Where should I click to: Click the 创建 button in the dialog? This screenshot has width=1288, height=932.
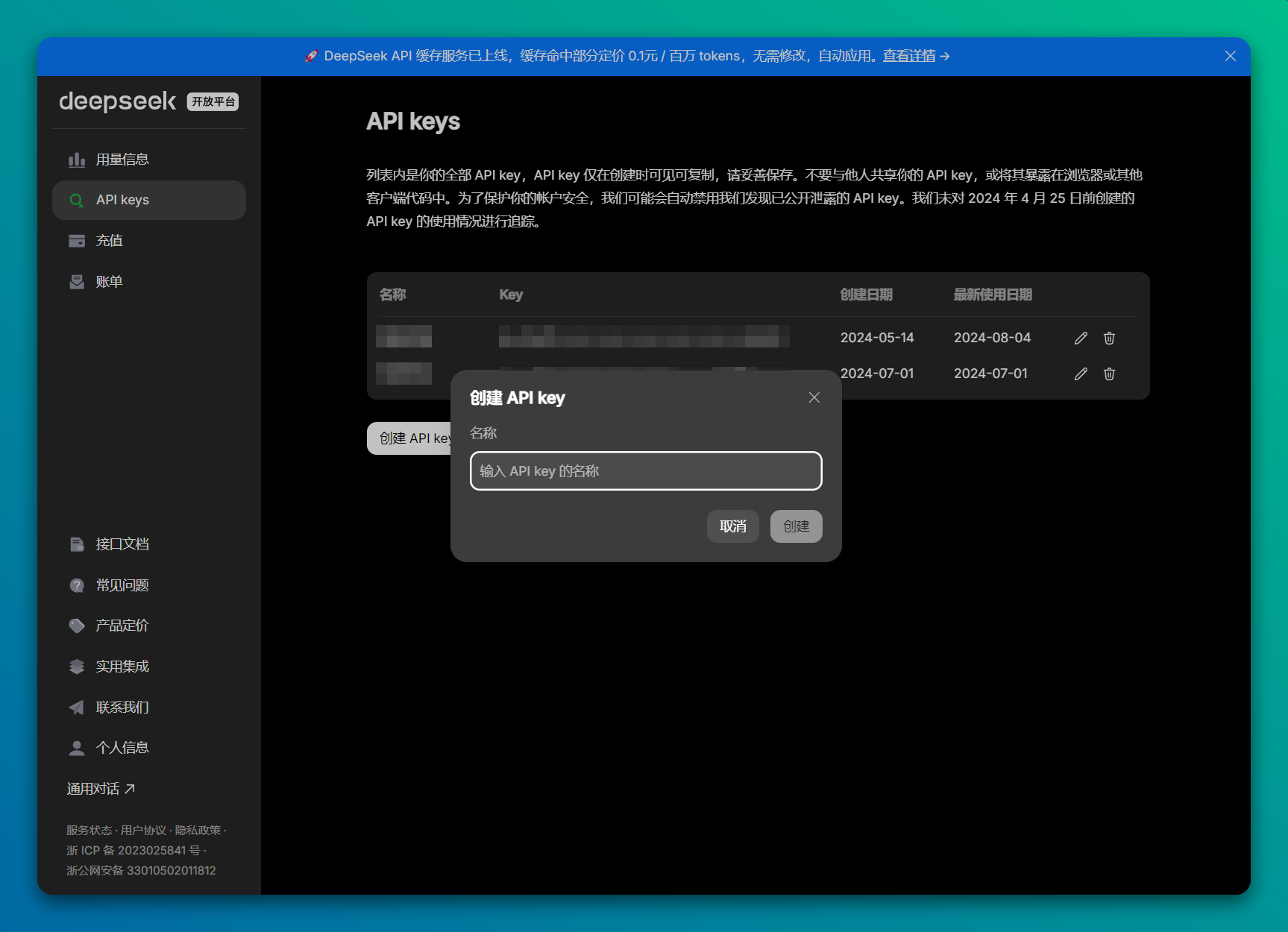tap(796, 526)
